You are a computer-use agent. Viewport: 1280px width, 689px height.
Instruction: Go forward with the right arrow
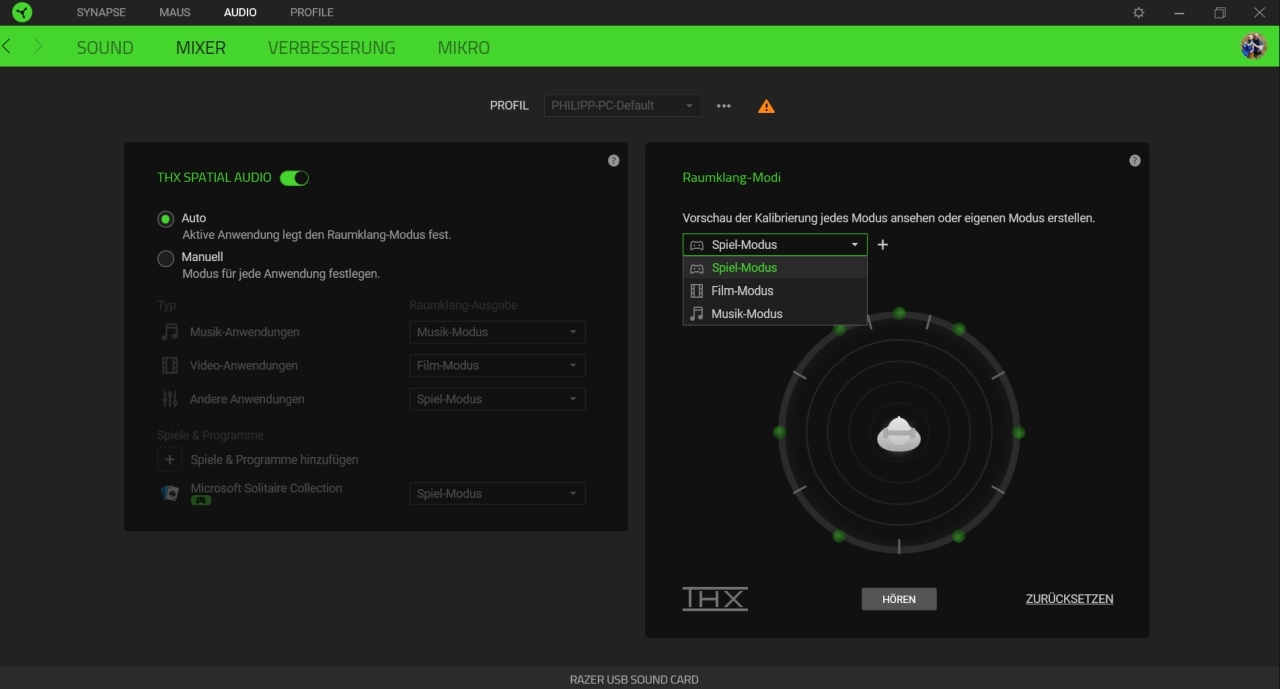[x=38, y=46]
